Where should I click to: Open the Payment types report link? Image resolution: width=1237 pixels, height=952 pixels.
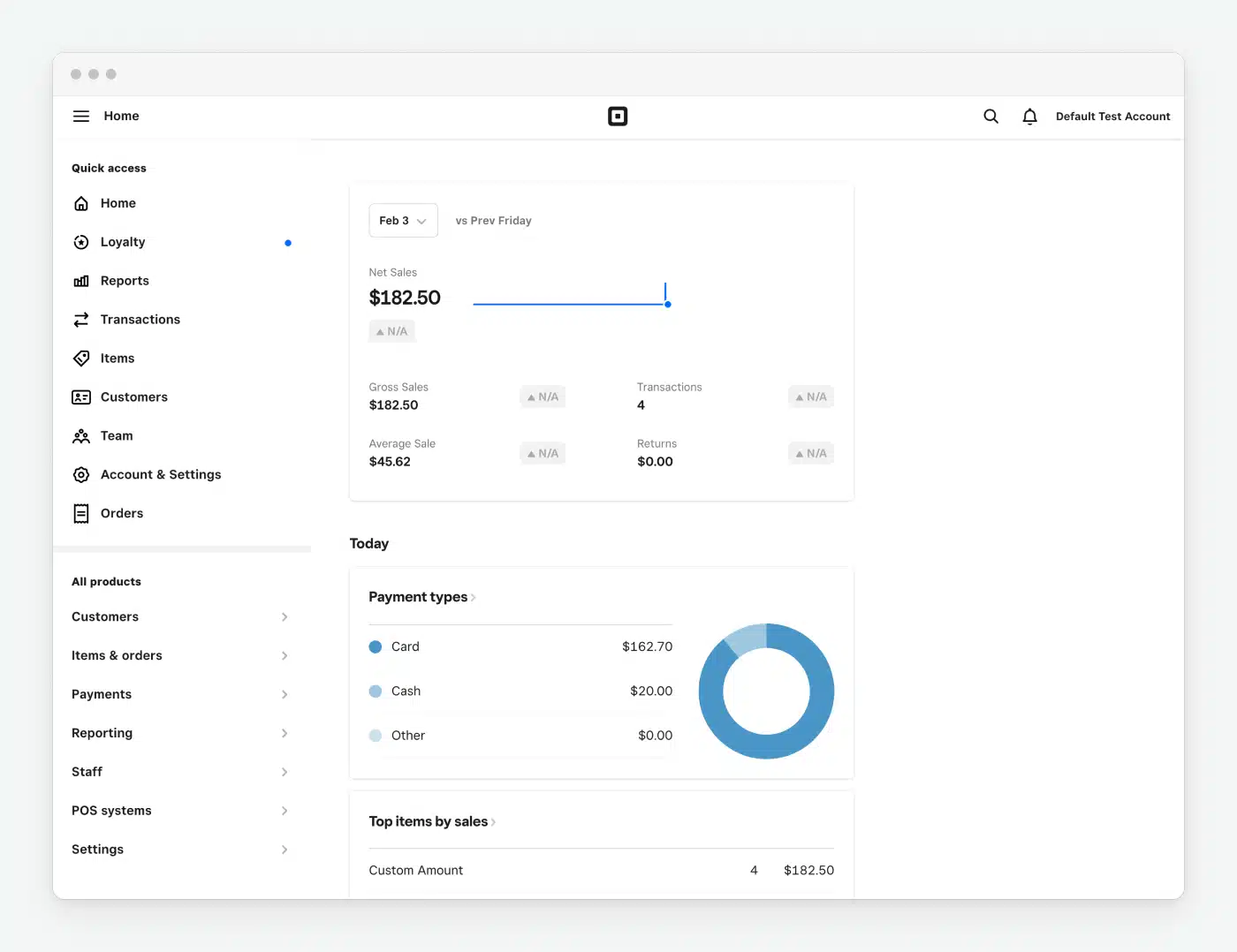(421, 597)
